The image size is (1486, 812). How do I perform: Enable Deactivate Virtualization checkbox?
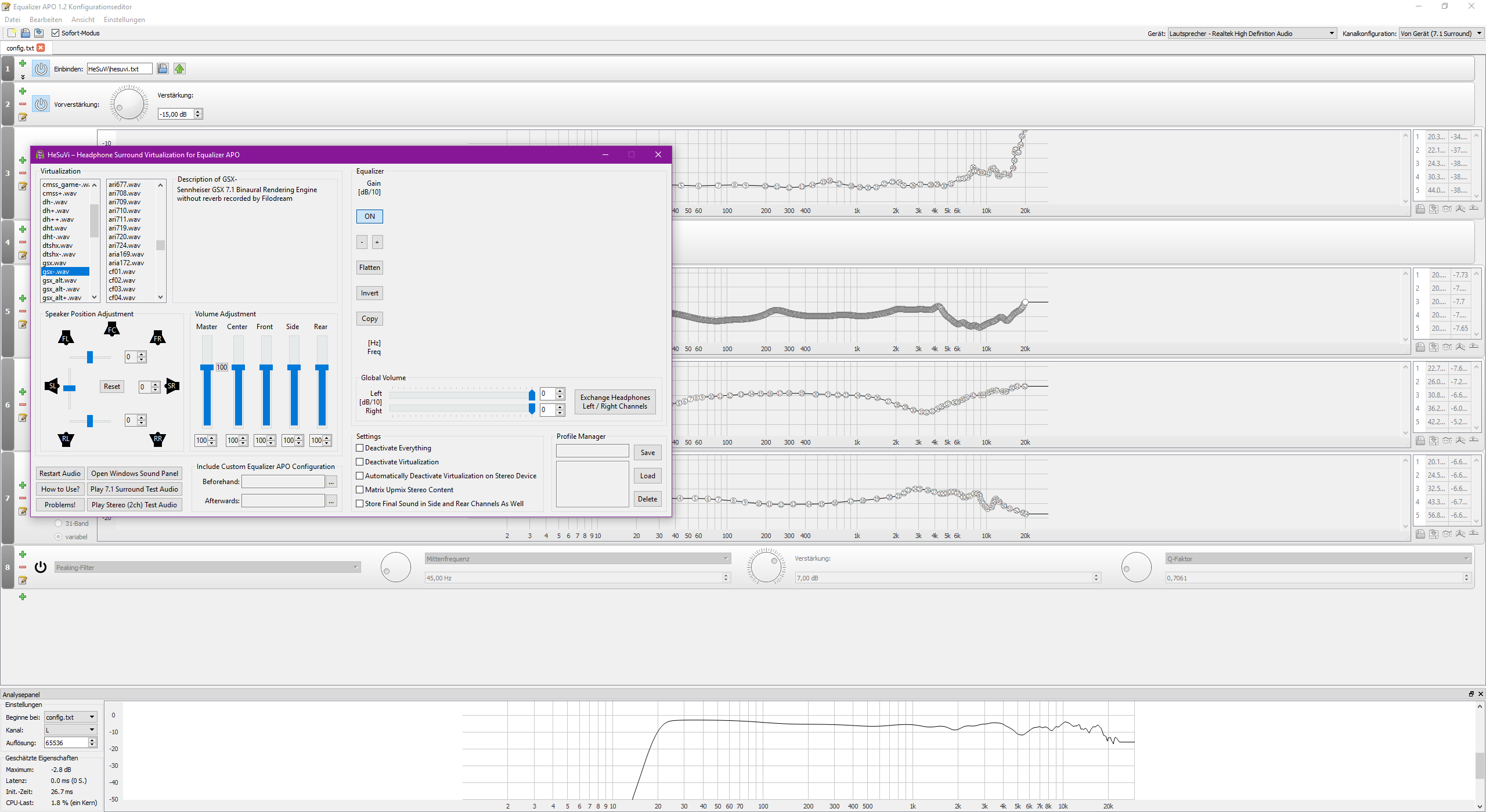click(x=360, y=462)
